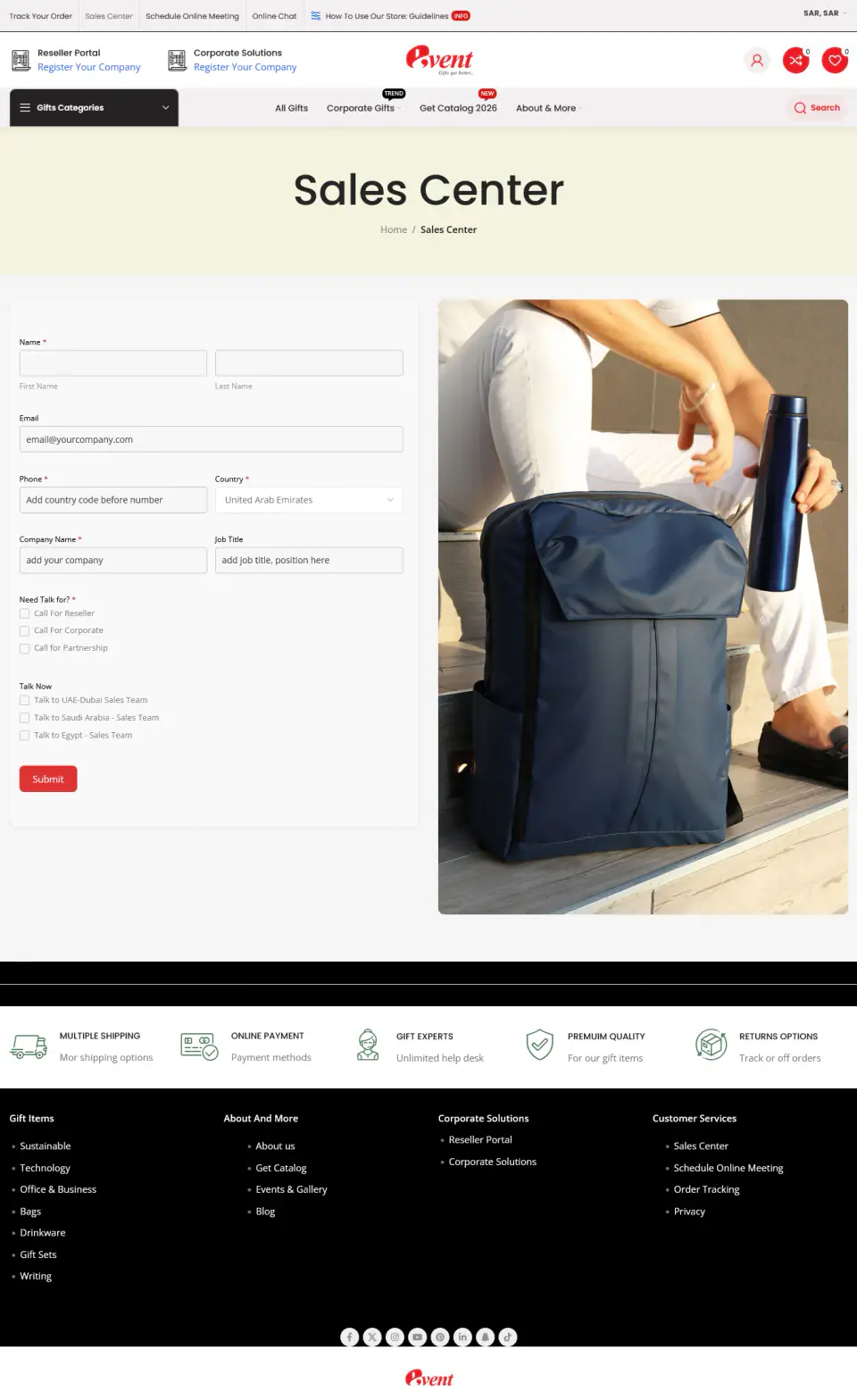Open the YouTube social icon
This screenshot has width=857, height=1400.
click(x=417, y=1337)
